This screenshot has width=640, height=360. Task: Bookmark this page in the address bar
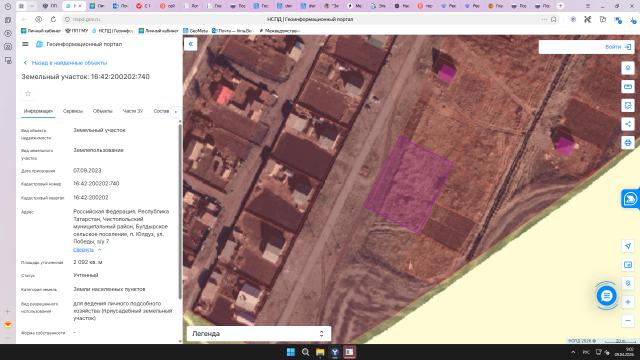[x=553, y=19]
